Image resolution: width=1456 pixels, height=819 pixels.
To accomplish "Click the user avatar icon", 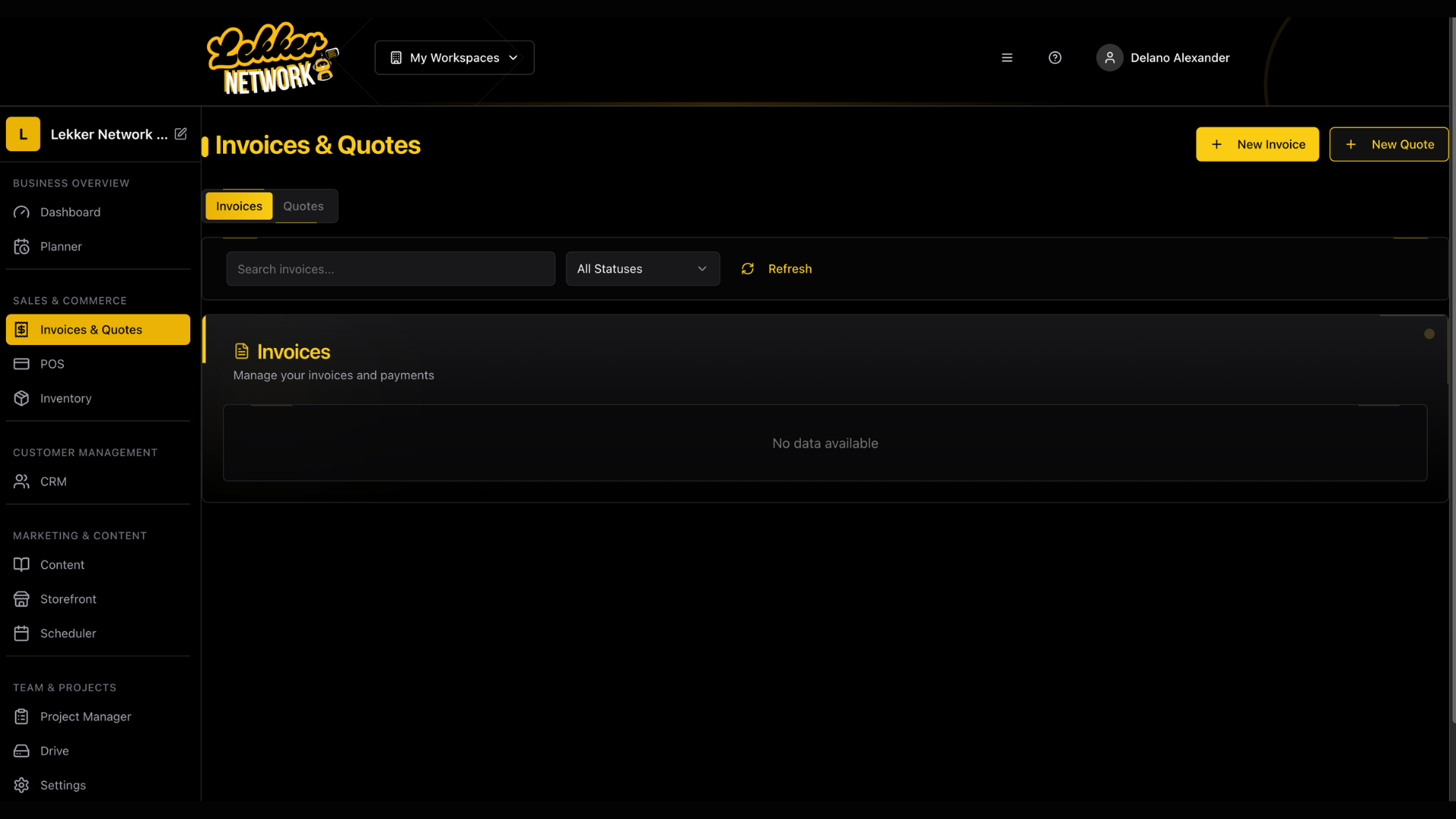I will point(1109,58).
